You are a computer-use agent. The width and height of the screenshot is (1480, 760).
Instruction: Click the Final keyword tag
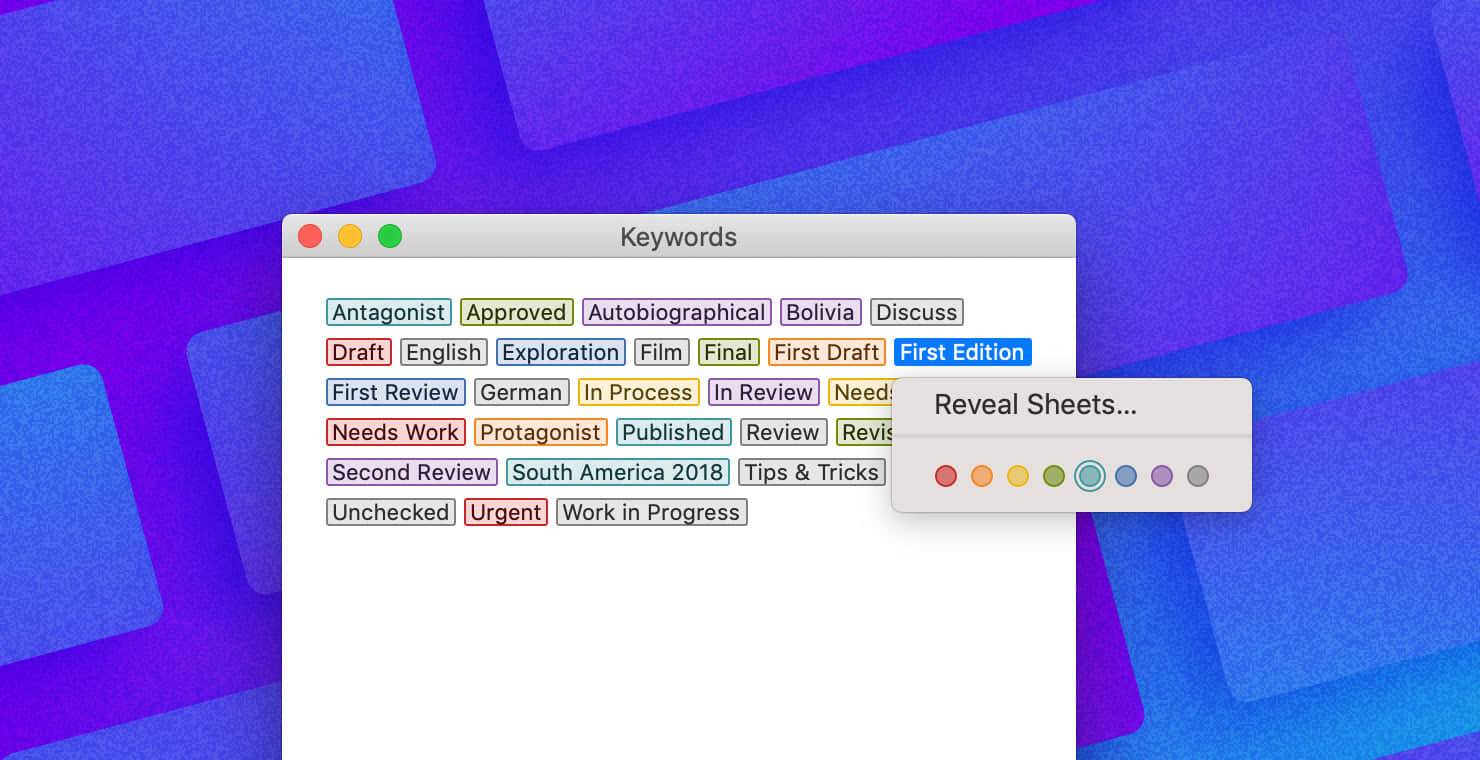coord(729,352)
